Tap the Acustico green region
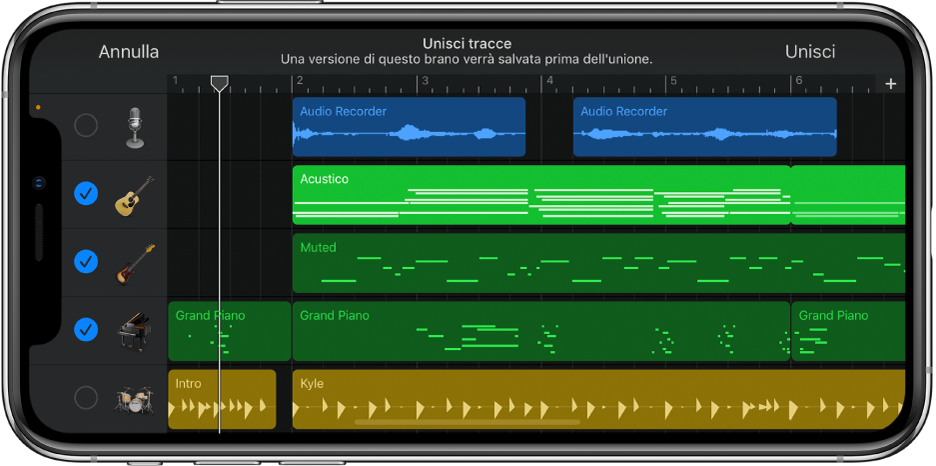The width and height of the screenshot is (936, 466). 540,195
